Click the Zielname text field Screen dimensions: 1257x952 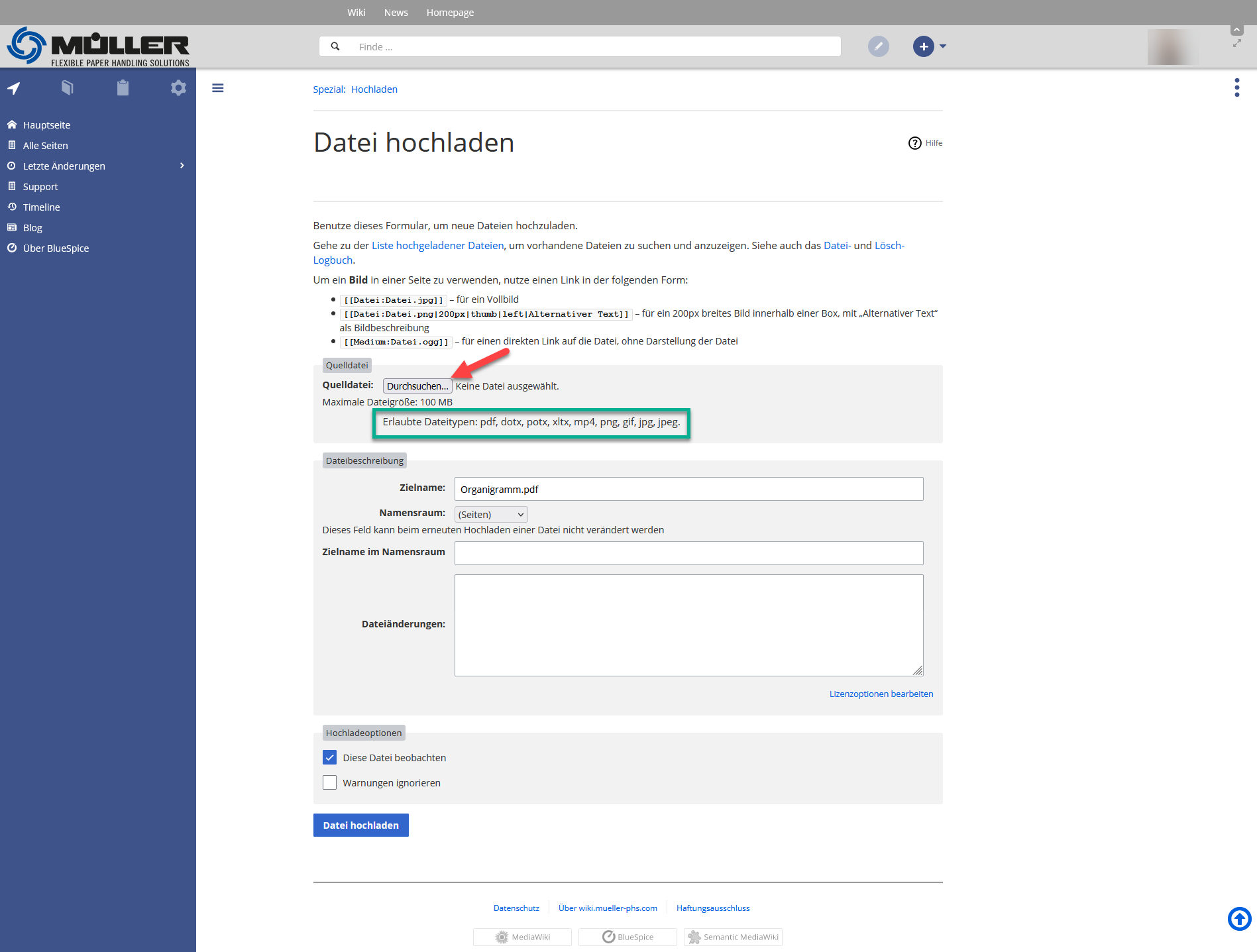688,489
